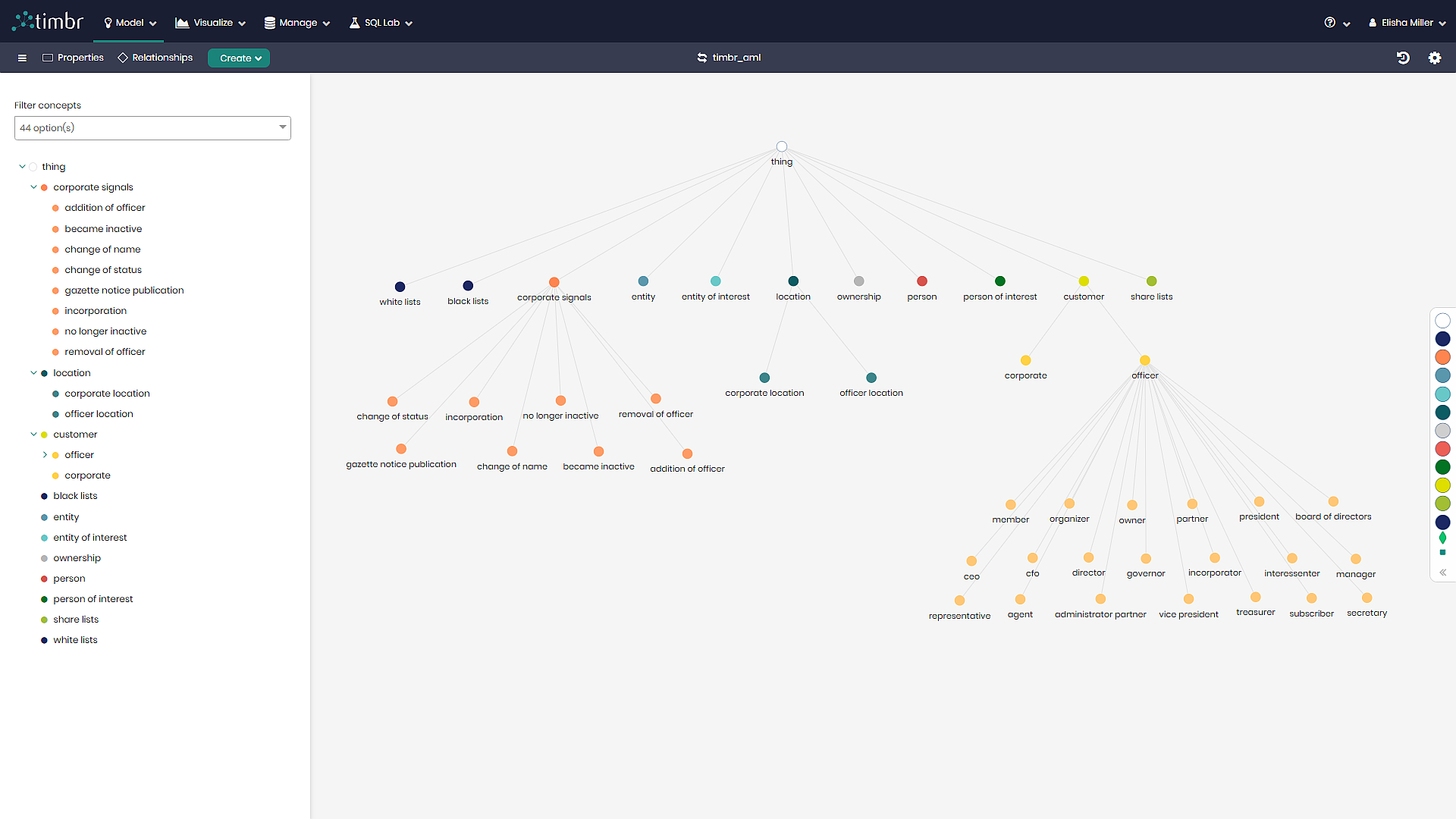Image resolution: width=1456 pixels, height=819 pixels.
Task: Click the orange swatch in the color legend
Action: click(1442, 357)
